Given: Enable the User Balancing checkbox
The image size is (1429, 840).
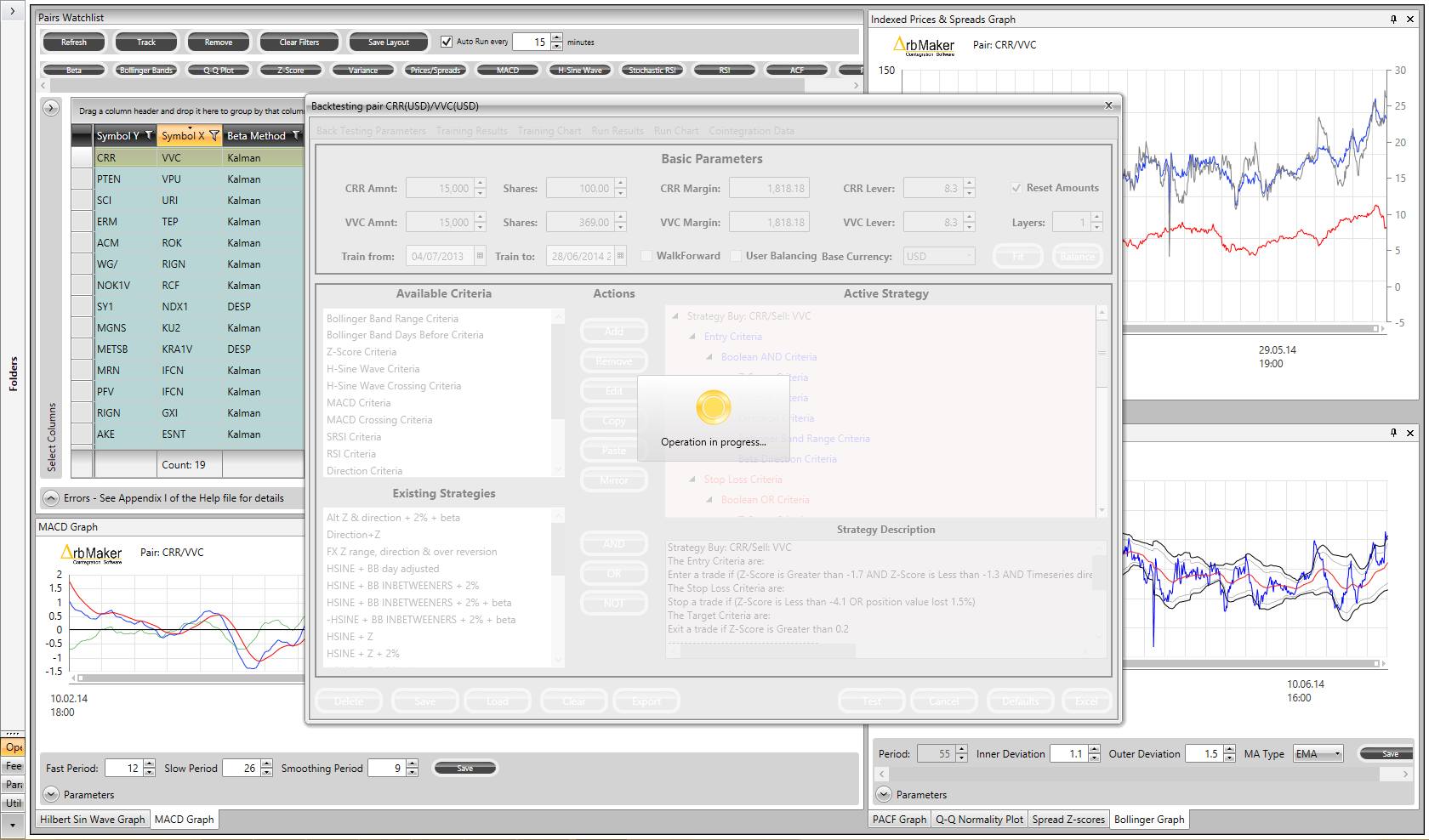Looking at the screenshot, I should (736, 256).
